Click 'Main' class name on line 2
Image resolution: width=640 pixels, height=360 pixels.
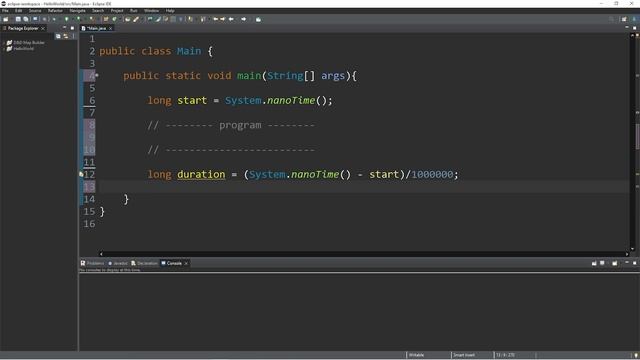[x=189, y=51]
